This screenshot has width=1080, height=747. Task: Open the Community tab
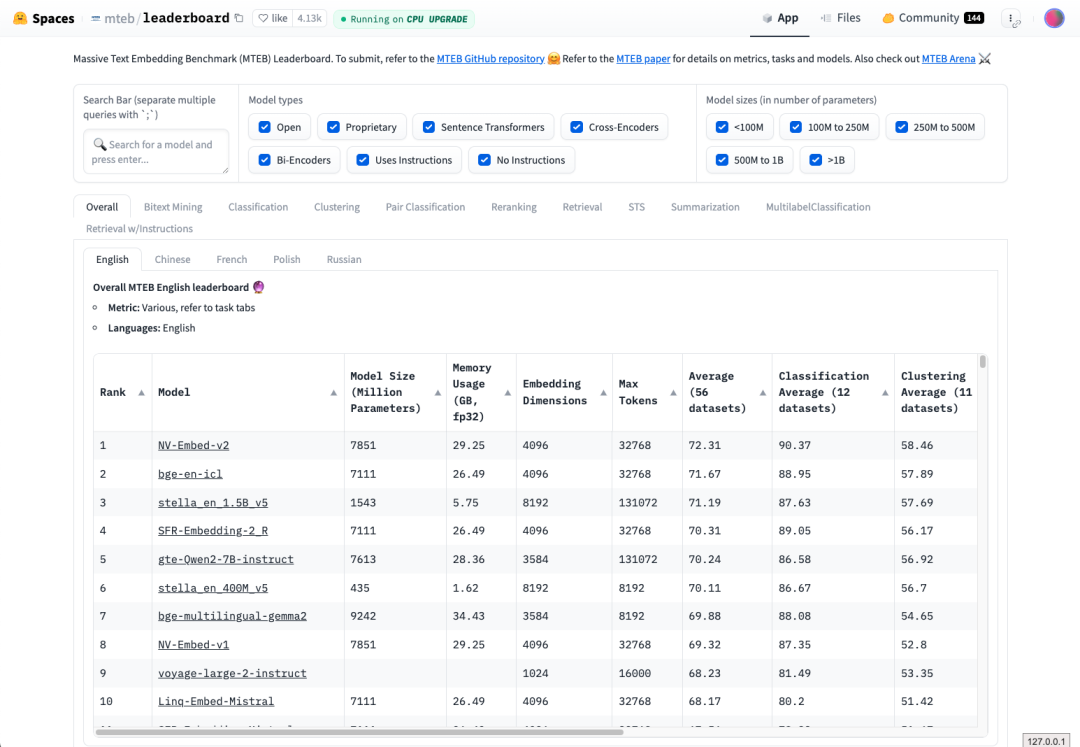pos(933,19)
